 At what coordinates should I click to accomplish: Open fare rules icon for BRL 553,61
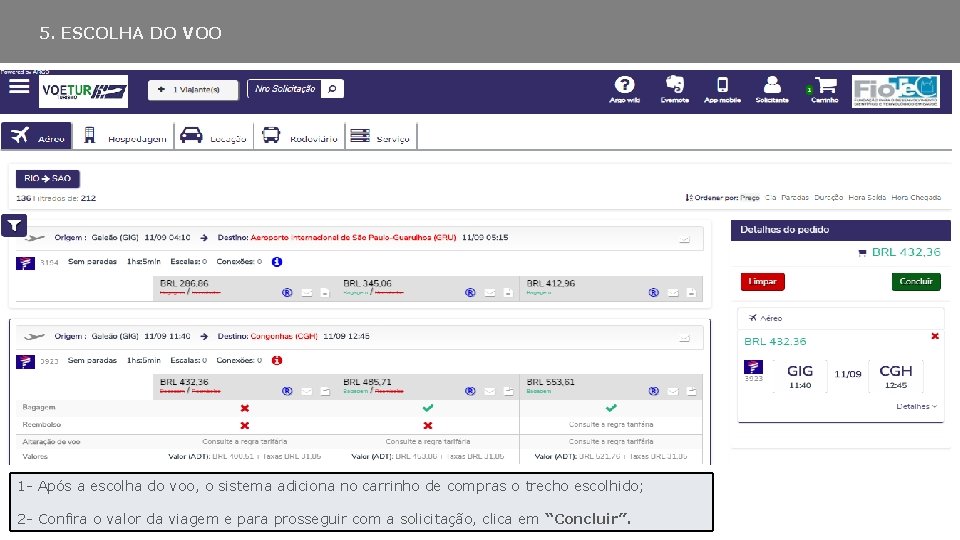tap(654, 391)
